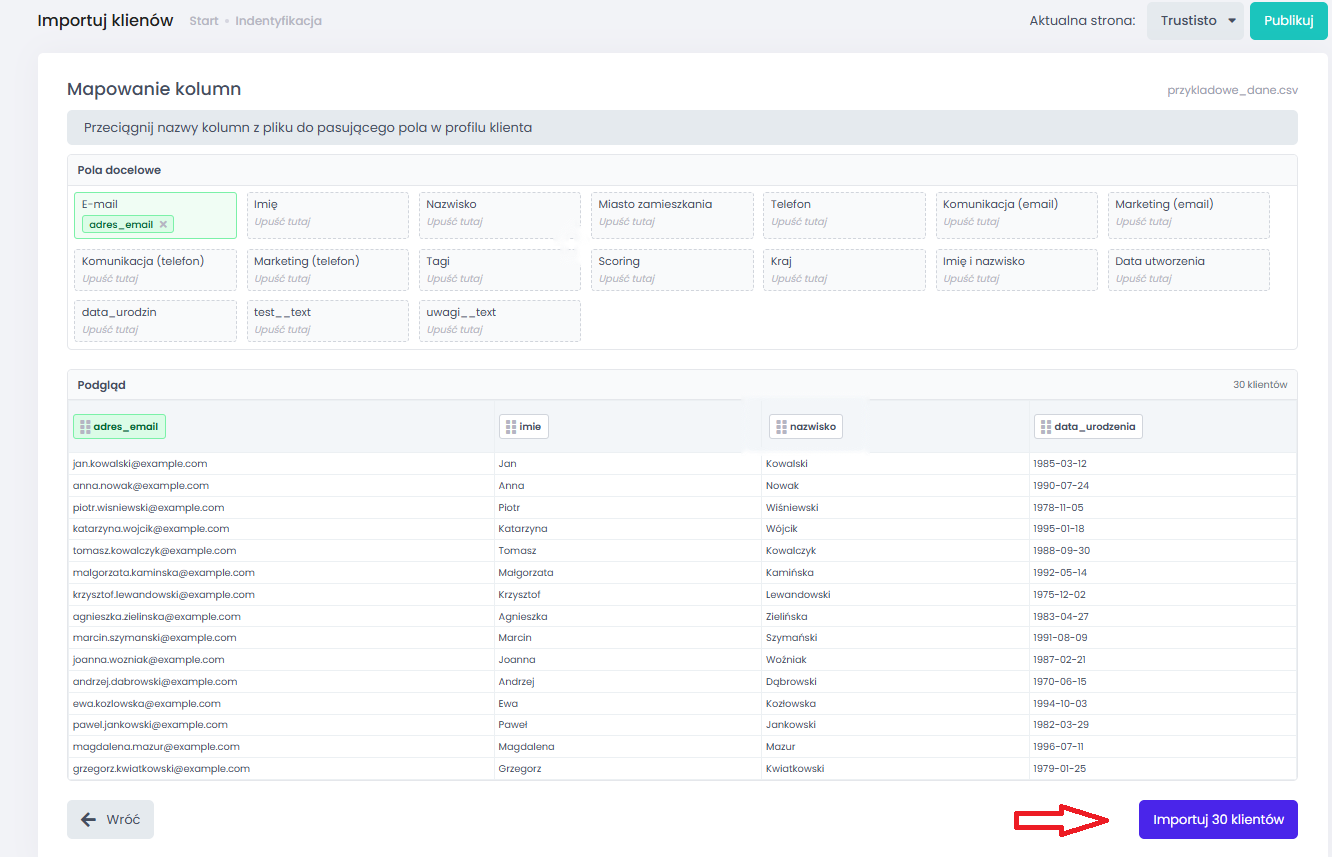Select the Marketing (email) target field
Image resolution: width=1332 pixels, height=857 pixels.
[1189, 215]
